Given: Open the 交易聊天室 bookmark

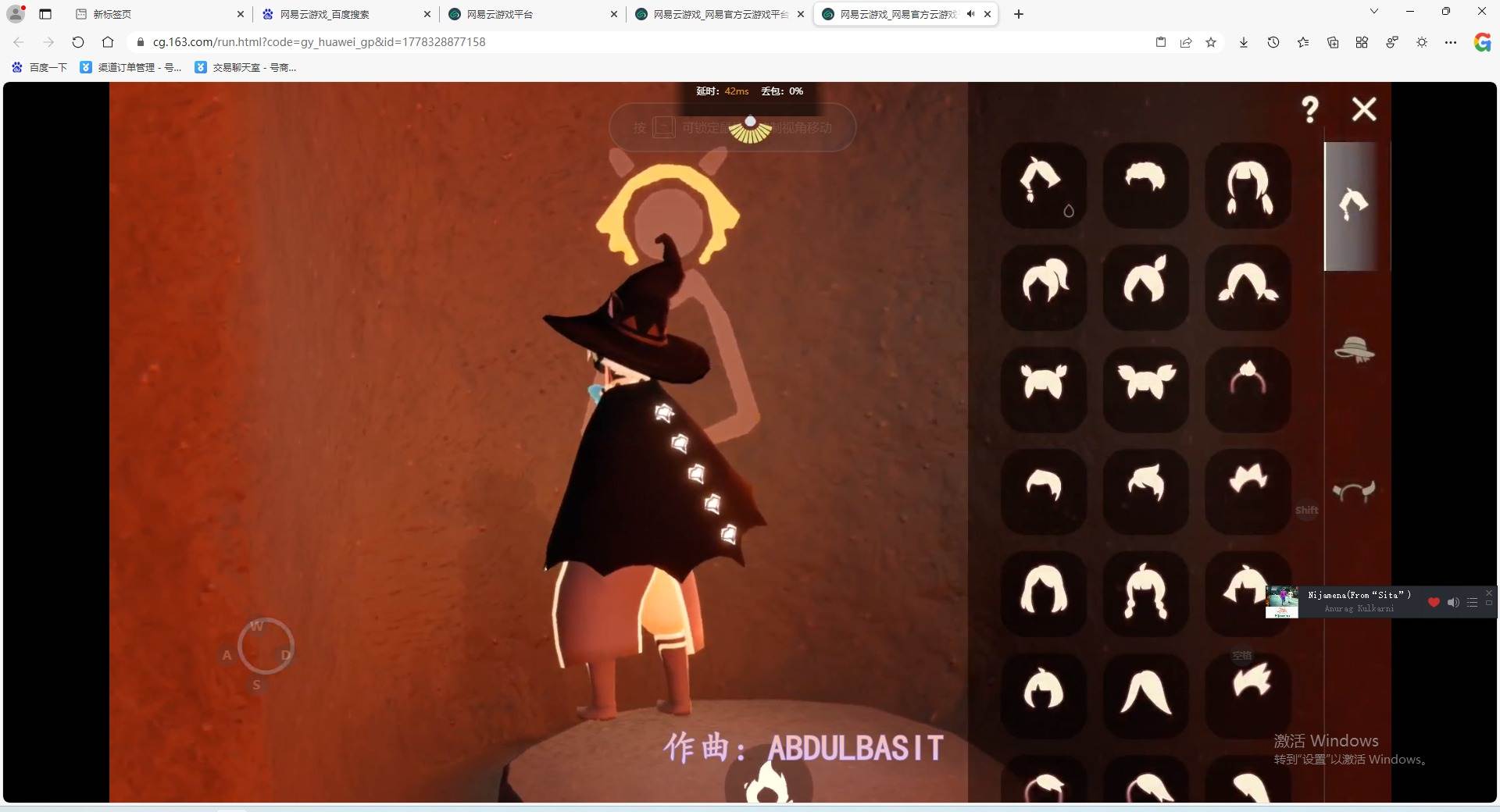Looking at the screenshot, I should pyautogui.click(x=245, y=68).
